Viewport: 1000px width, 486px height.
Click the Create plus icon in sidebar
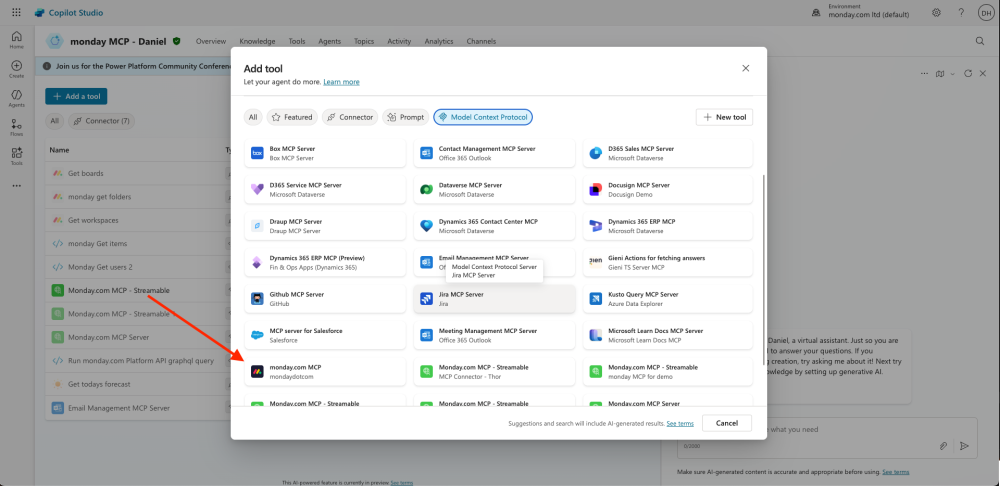[16, 68]
